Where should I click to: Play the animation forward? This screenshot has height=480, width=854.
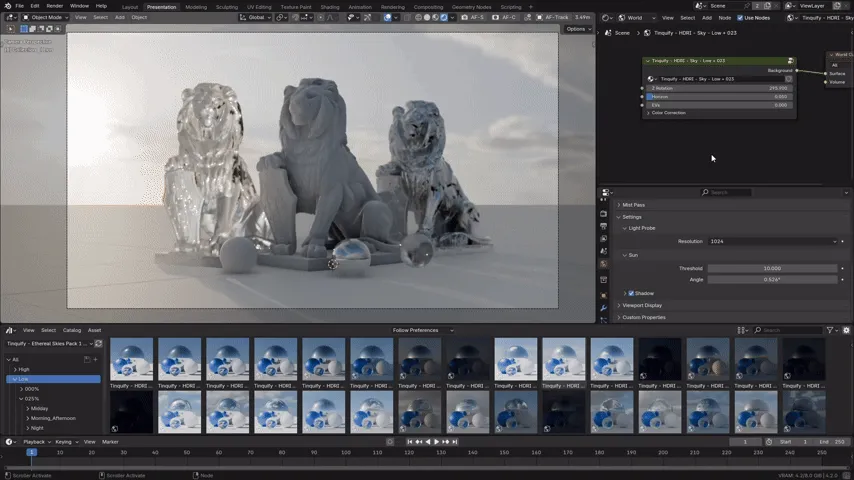(x=436, y=442)
